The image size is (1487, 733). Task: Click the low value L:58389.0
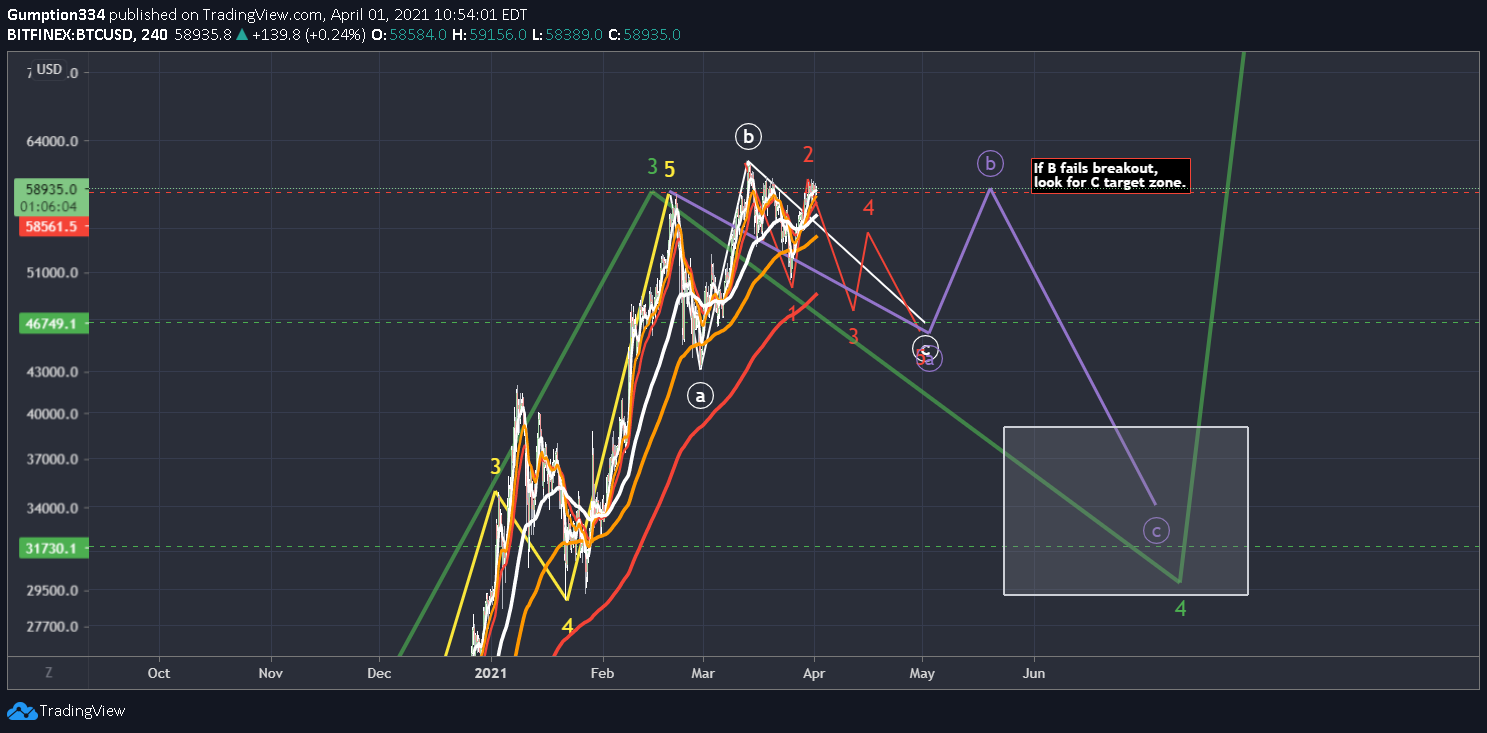point(567,34)
